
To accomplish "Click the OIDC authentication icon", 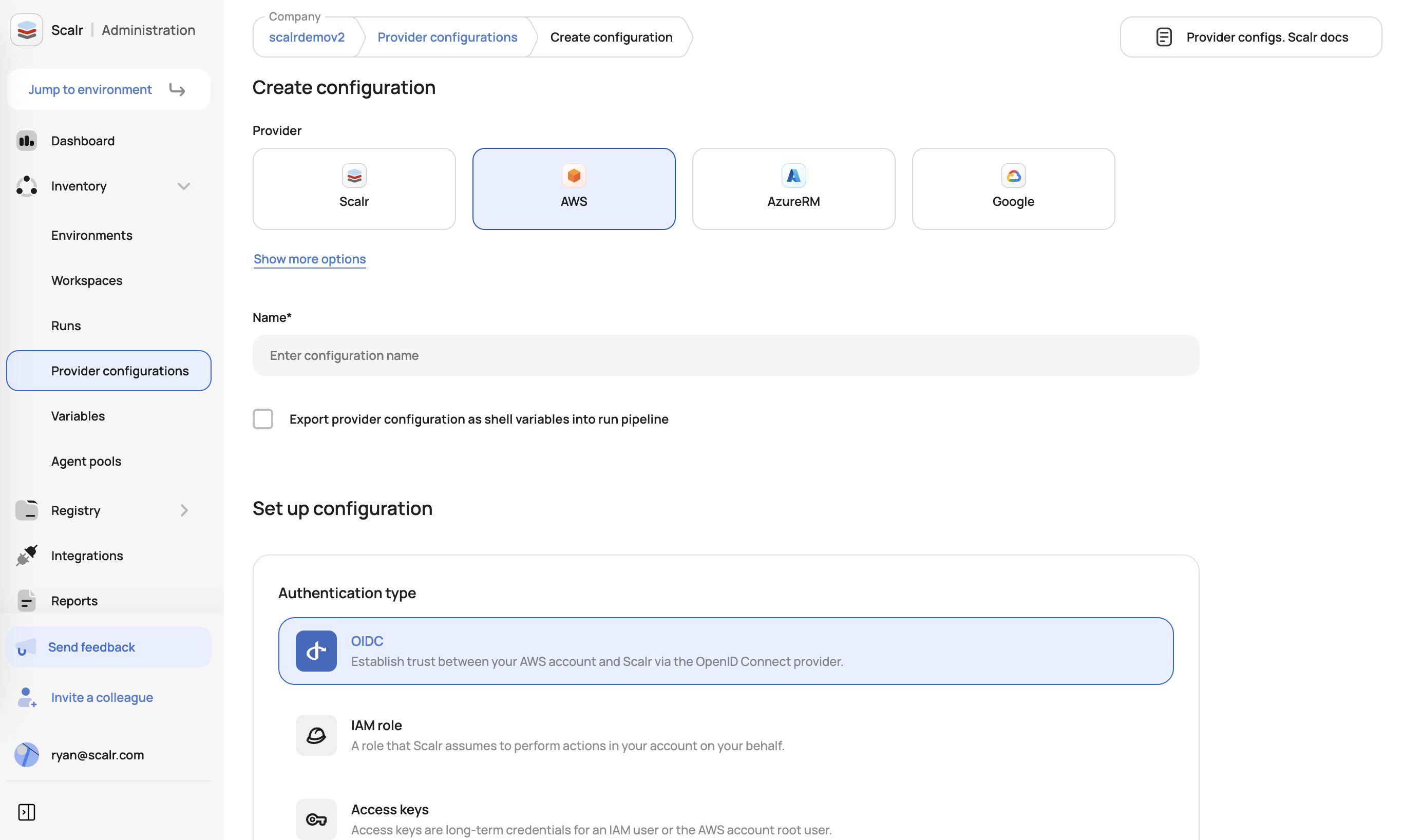I will pyautogui.click(x=316, y=651).
